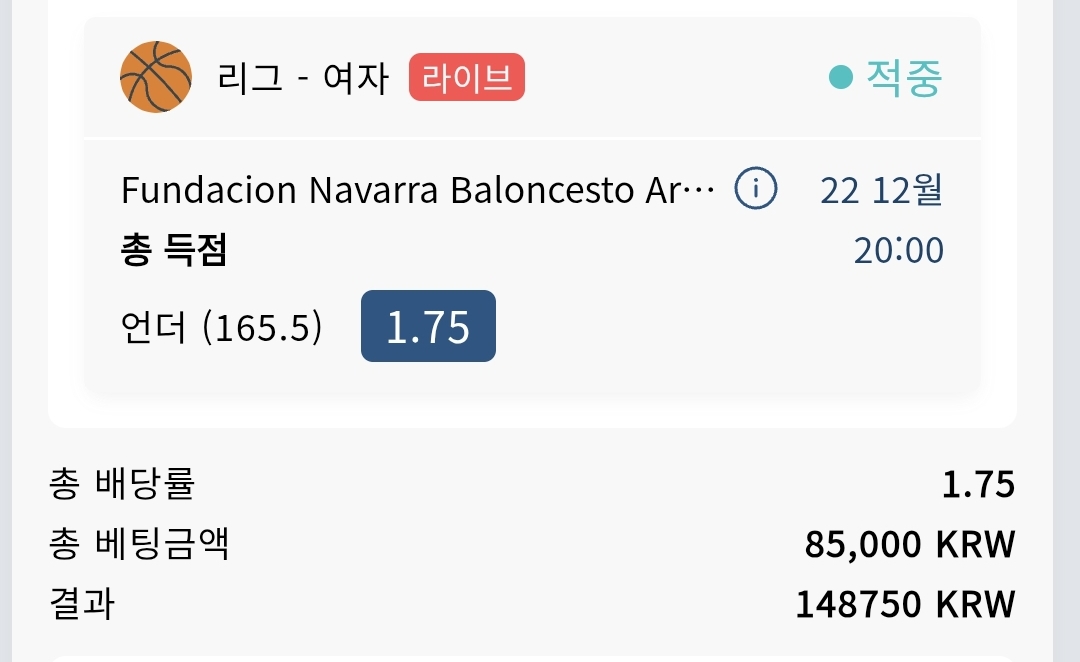Click the 적중 win status label
This screenshot has height=662, width=1080.
[x=904, y=77]
